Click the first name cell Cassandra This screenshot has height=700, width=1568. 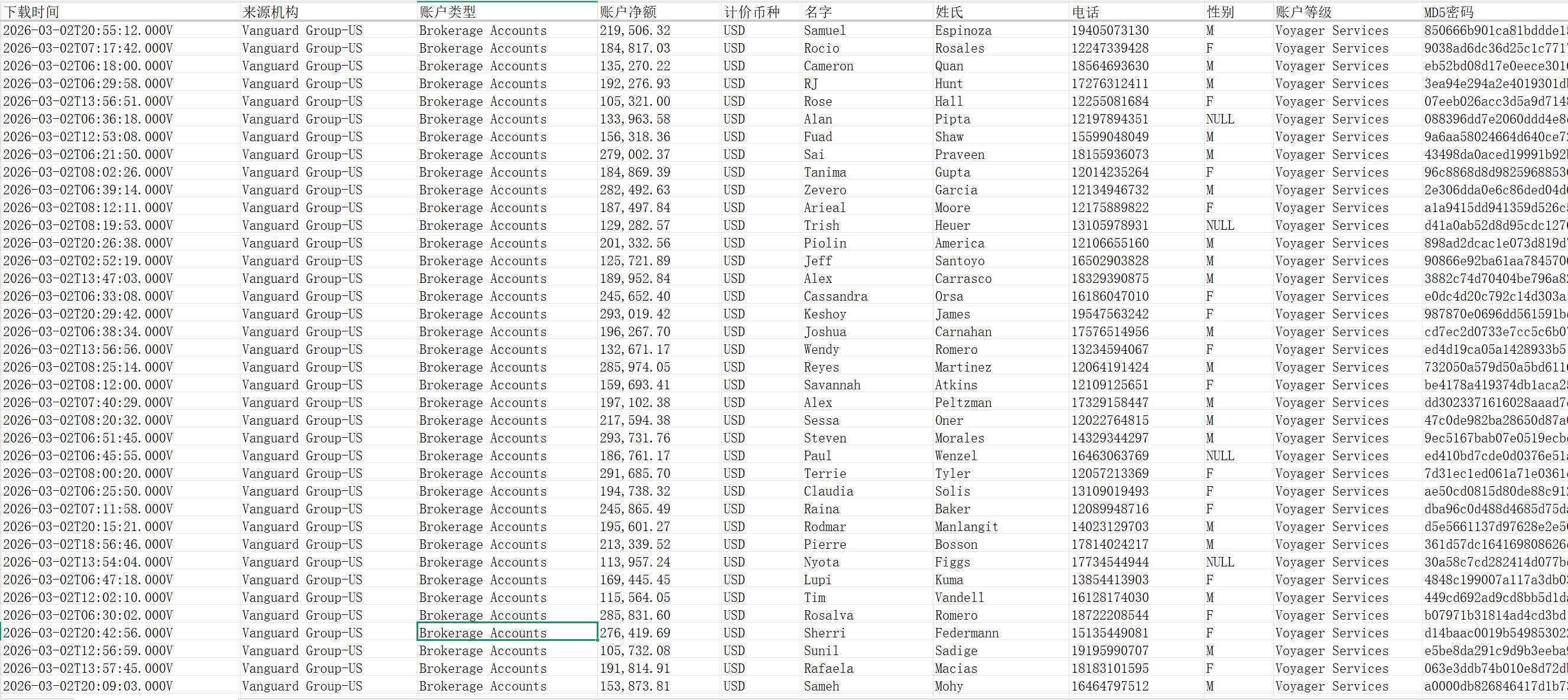867,296
